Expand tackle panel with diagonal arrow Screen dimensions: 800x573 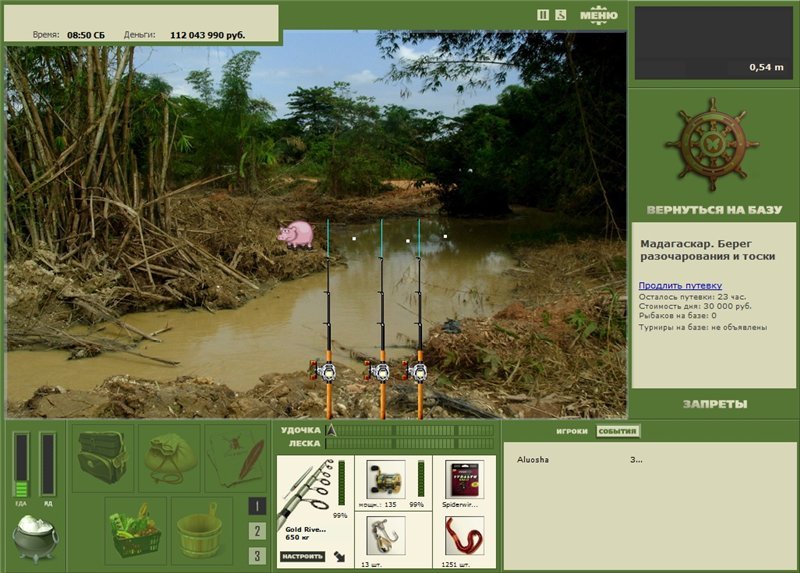tap(339, 557)
